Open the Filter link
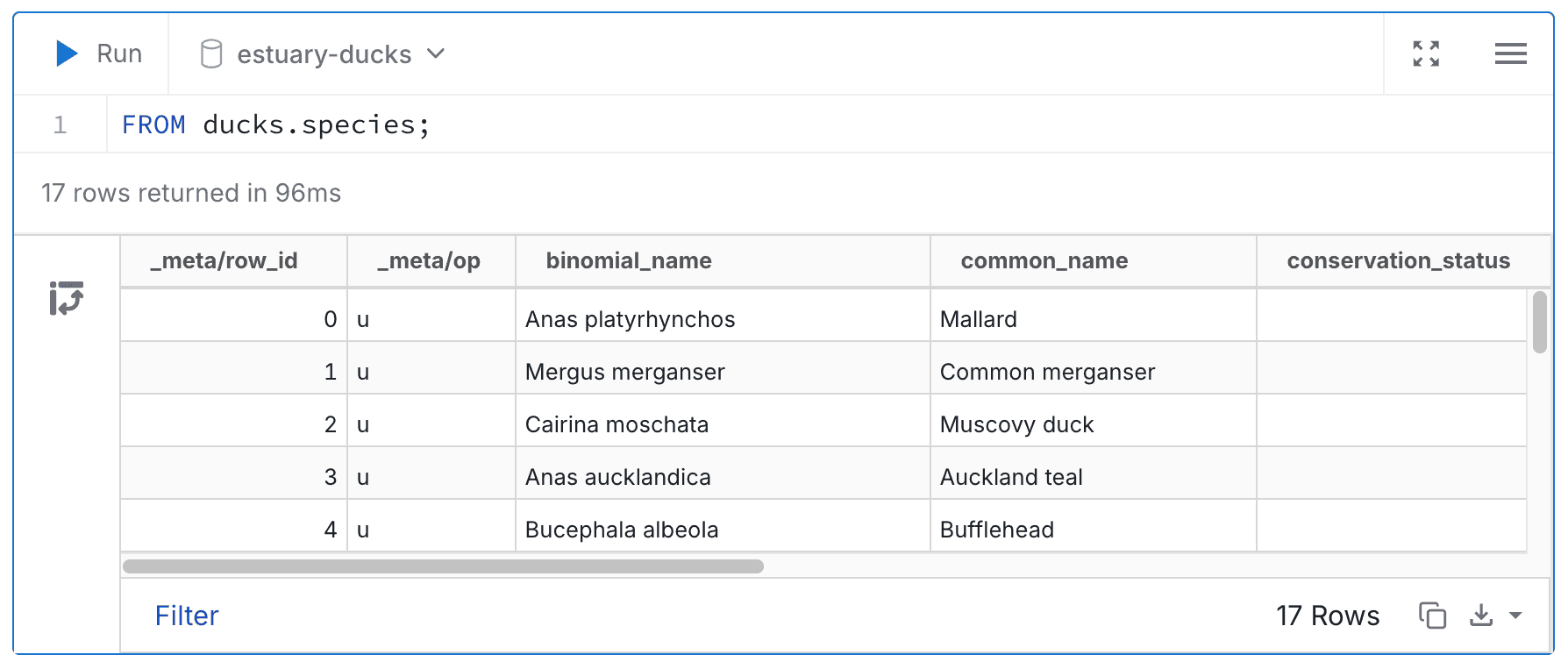 pos(187,616)
